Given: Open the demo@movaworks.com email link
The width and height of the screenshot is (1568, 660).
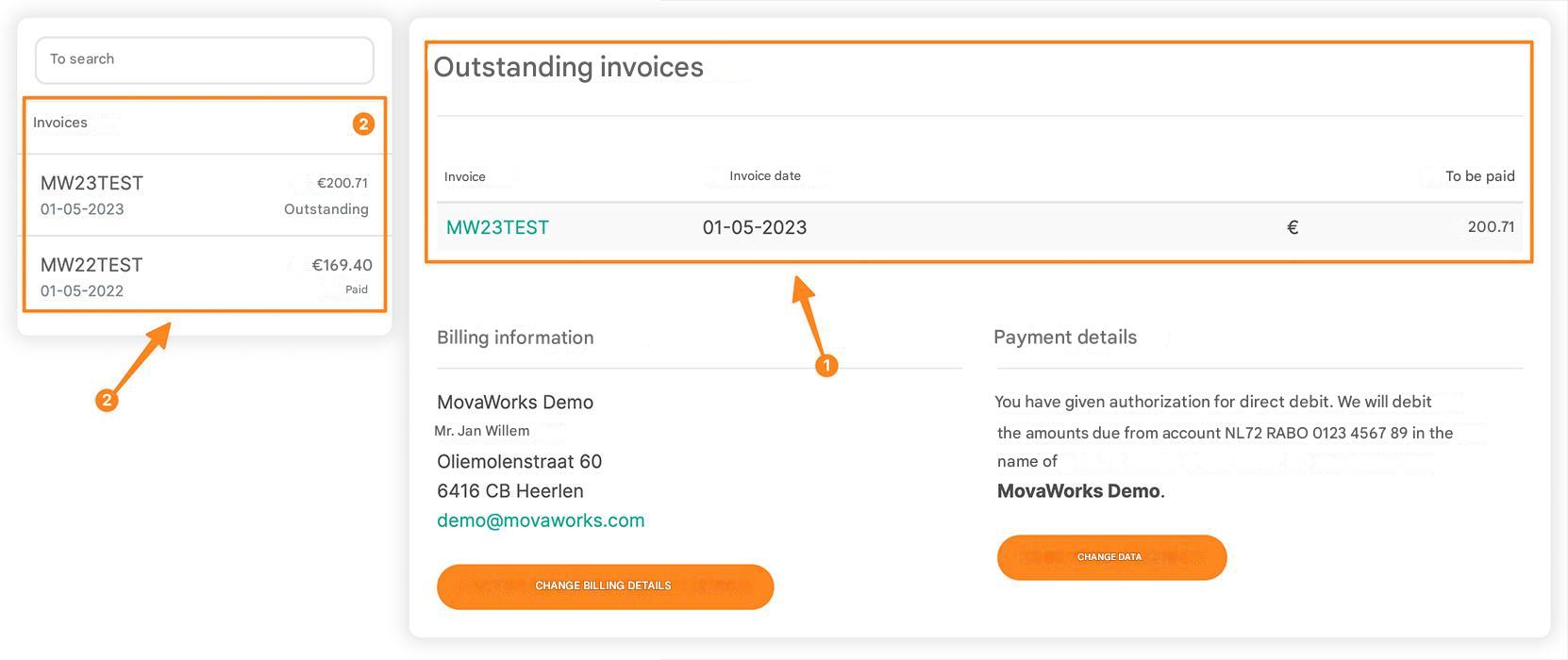Looking at the screenshot, I should click(541, 520).
